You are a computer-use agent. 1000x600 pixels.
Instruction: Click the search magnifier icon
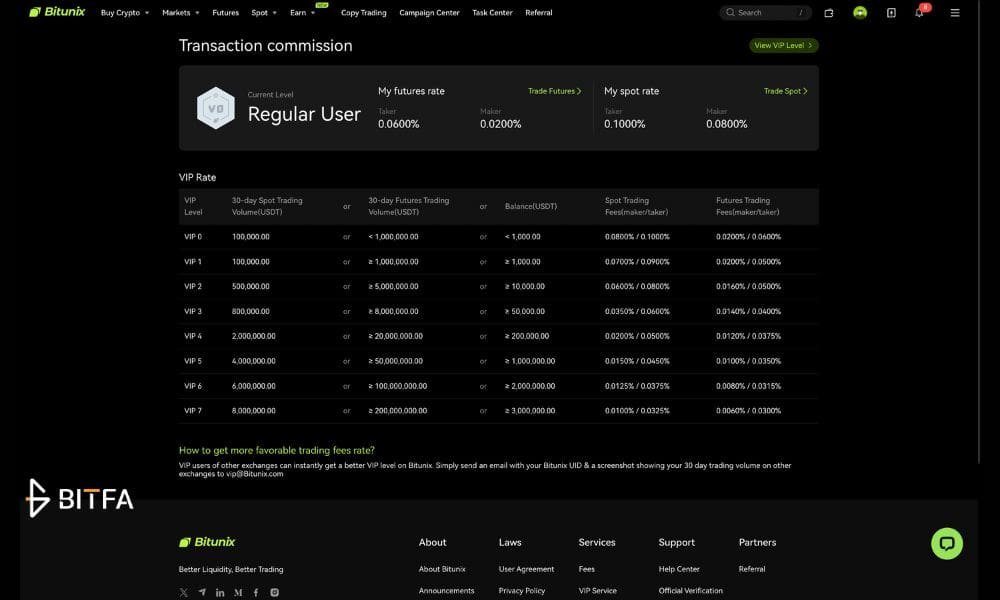[x=730, y=12]
